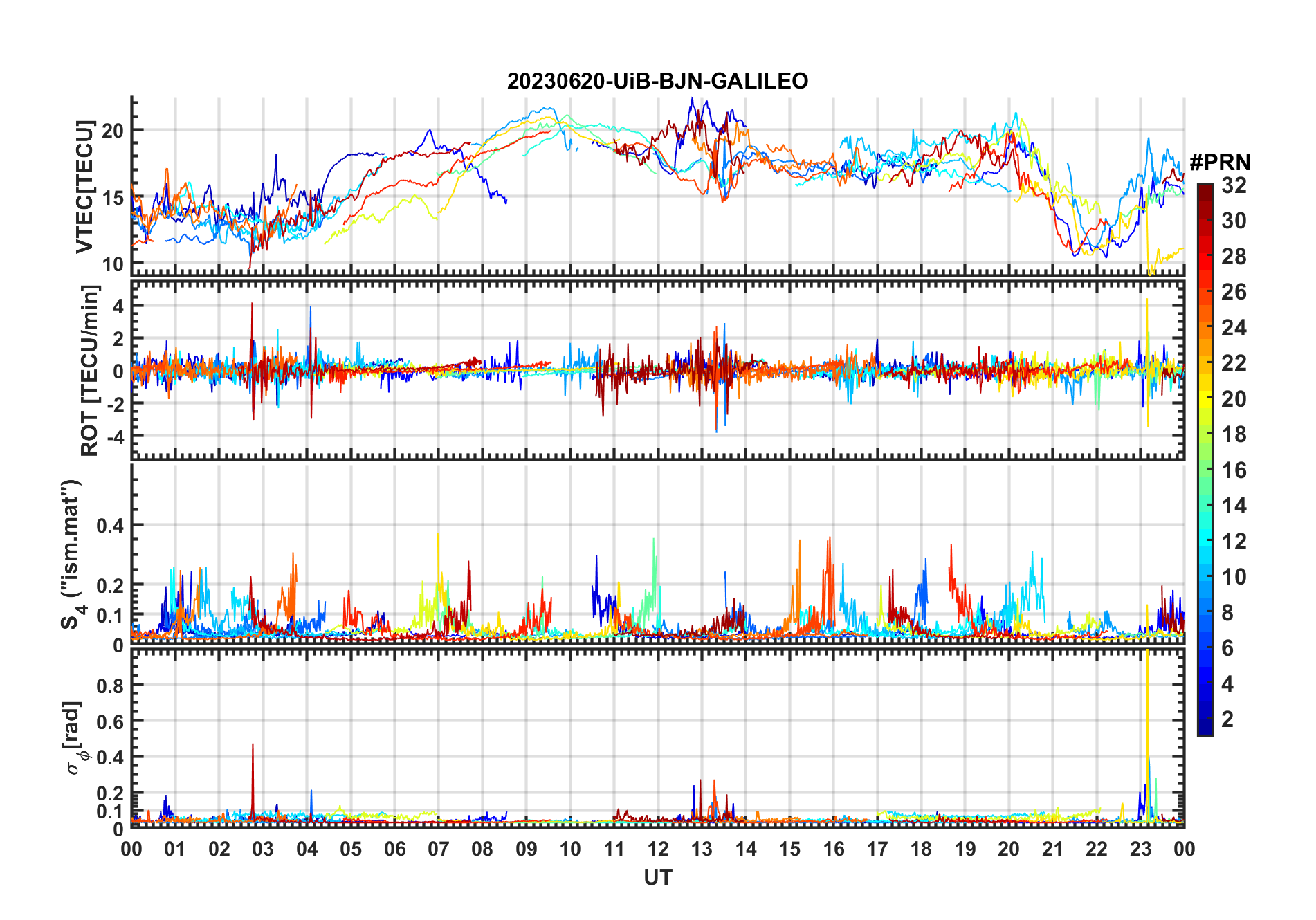The image size is (1316, 920).
Task: Select the colorbar tick label 30
Action: tap(1234, 221)
